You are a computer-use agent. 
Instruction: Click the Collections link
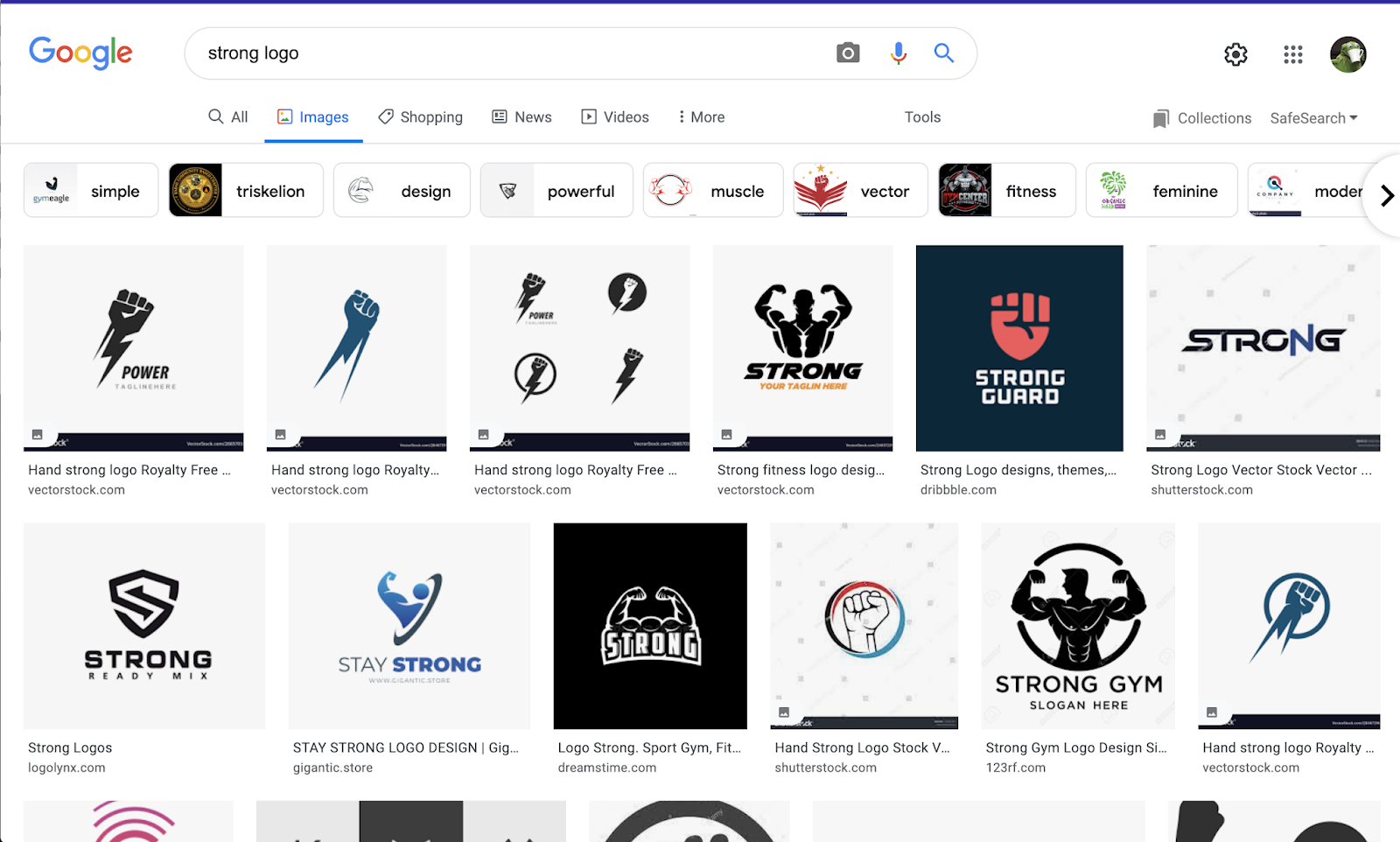tap(1214, 118)
